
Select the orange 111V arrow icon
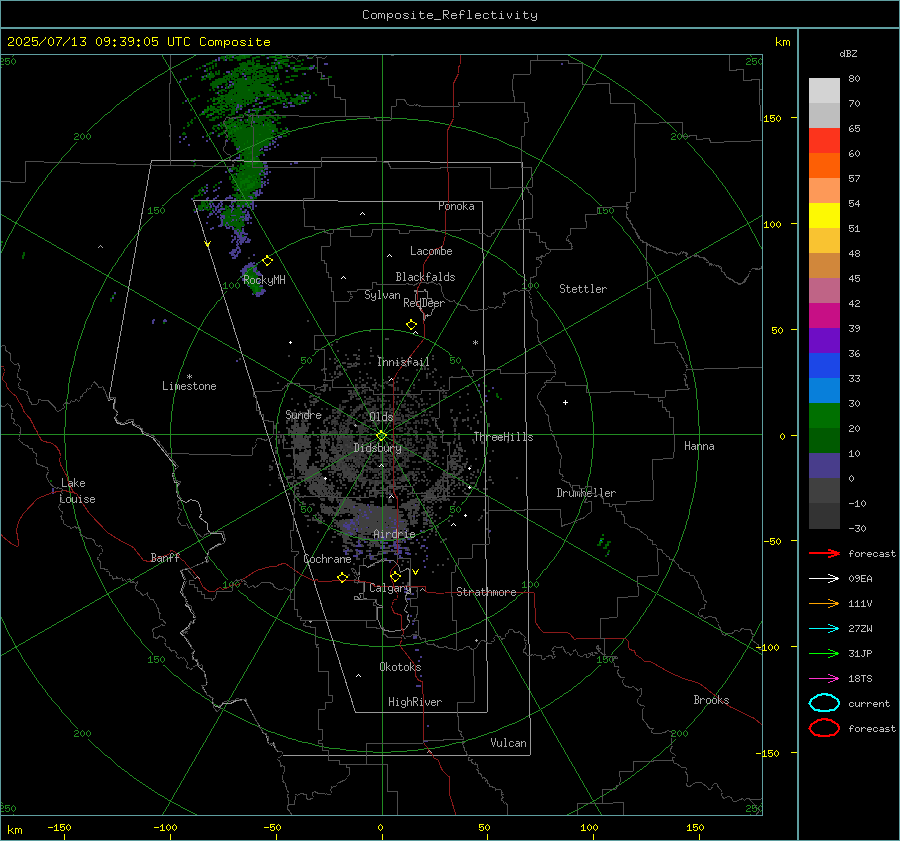[x=824, y=603]
